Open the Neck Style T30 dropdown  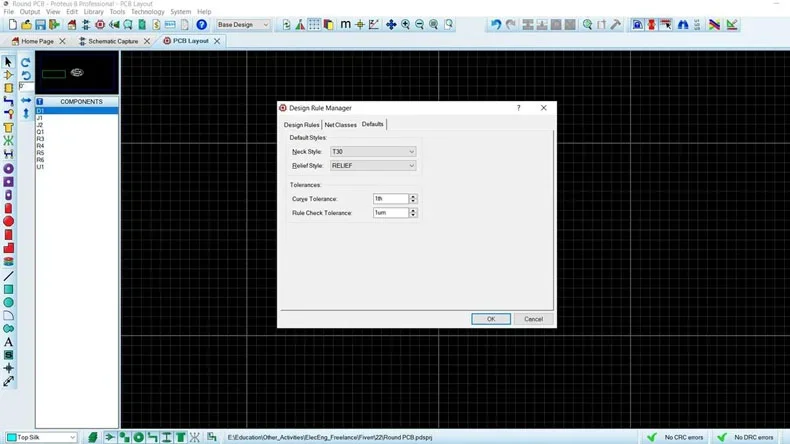pyautogui.click(x=373, y=152)
